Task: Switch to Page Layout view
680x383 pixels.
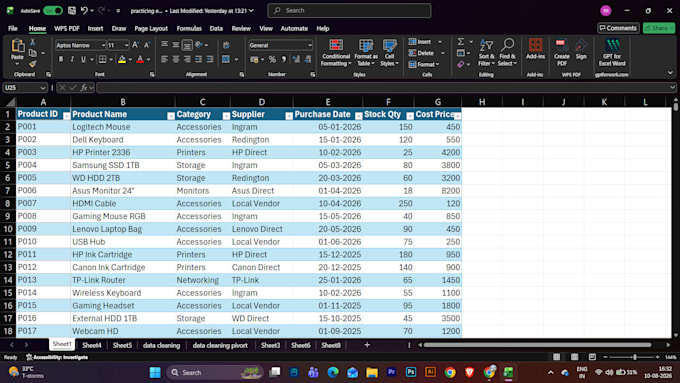Action: (x=574, y=357)
